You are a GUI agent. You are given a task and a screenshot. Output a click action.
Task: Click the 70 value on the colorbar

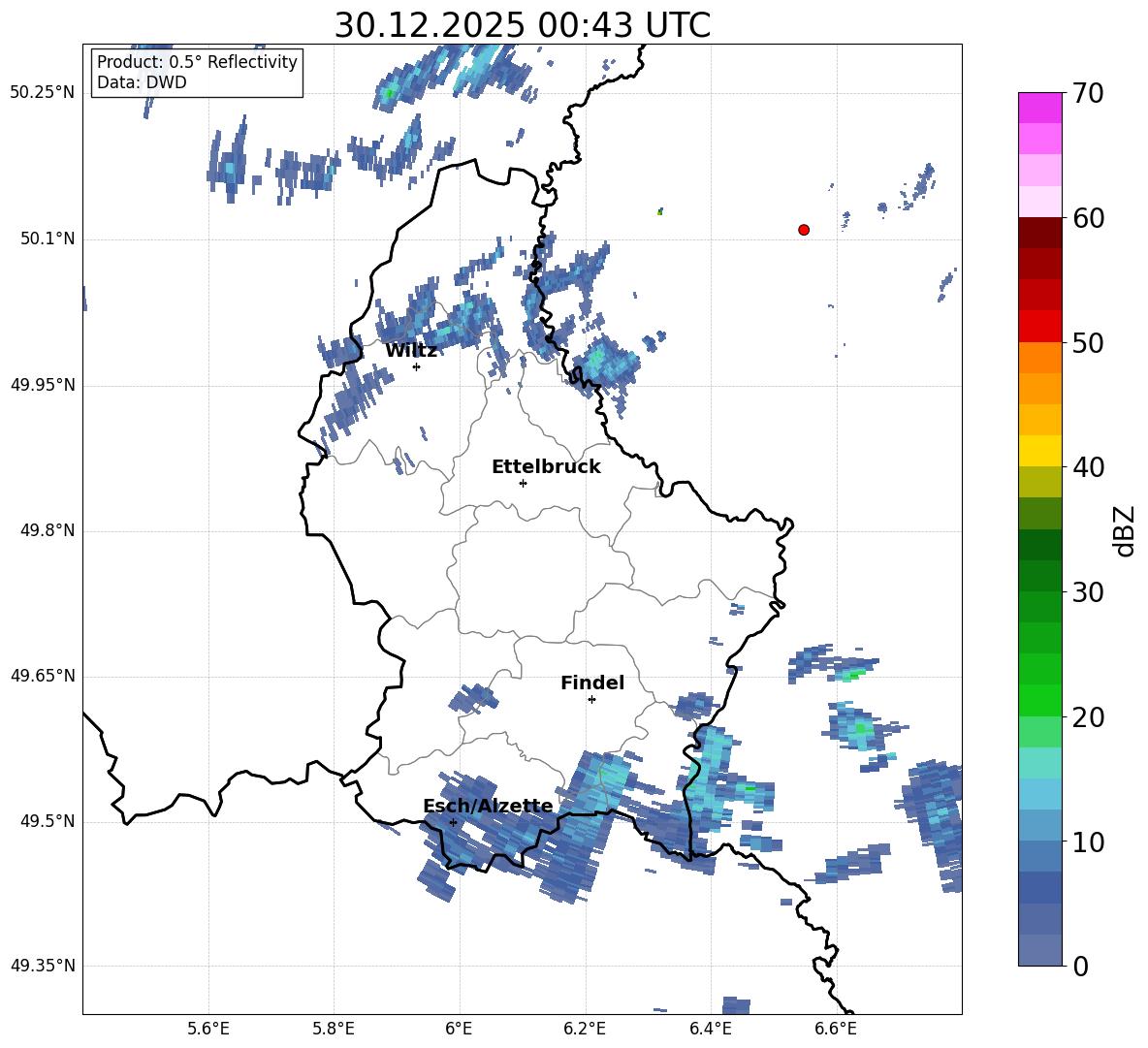1088,94
